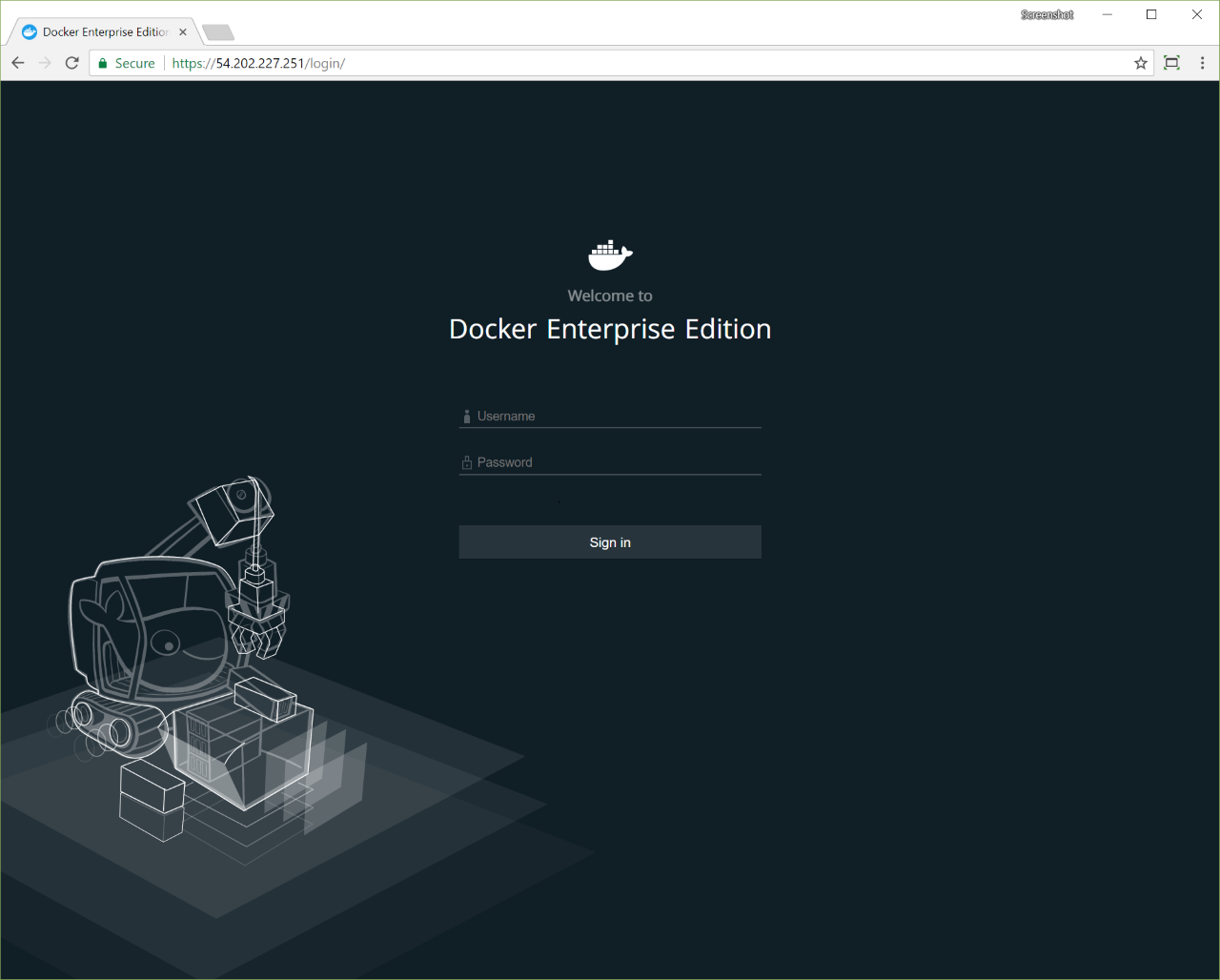Click the forward navigation arrow
The image size is (1220, 980).
coord(44,63)
